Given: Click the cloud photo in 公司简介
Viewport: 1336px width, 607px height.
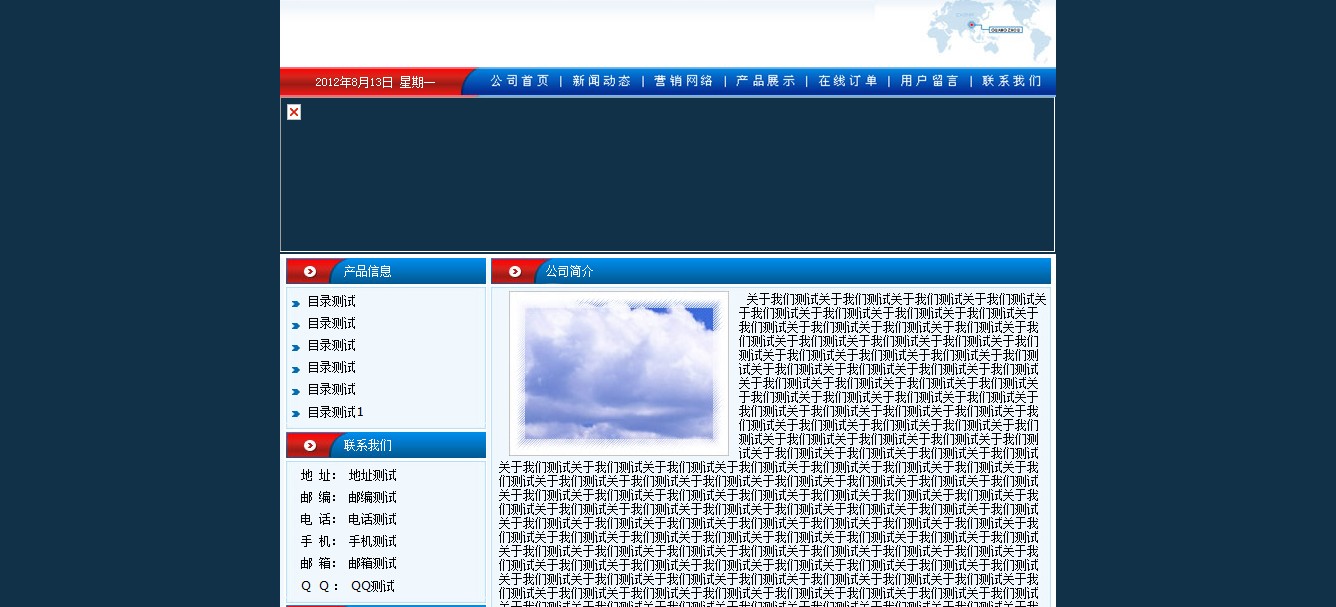Looking at the screenshot, I should [619, 374].
